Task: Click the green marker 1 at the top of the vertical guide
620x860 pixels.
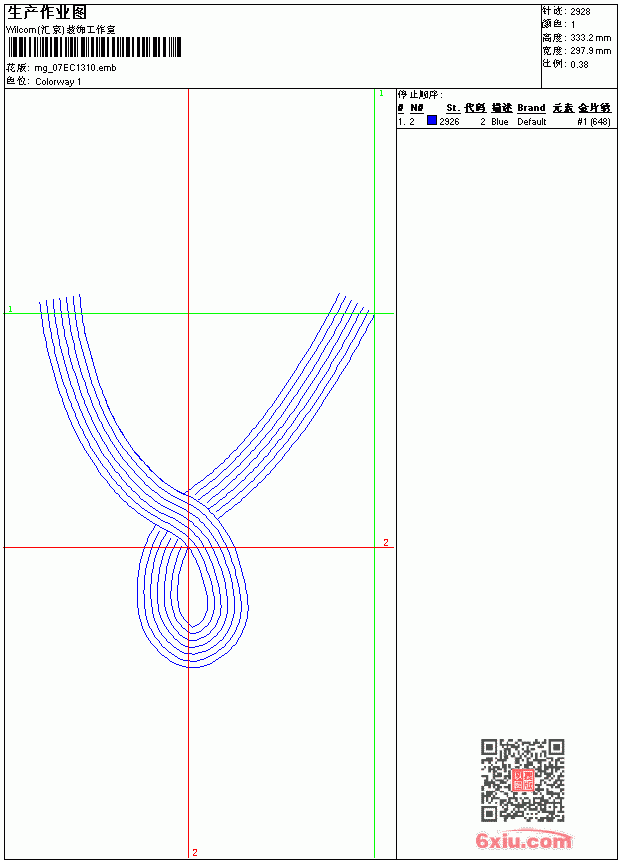Action: 381,94
